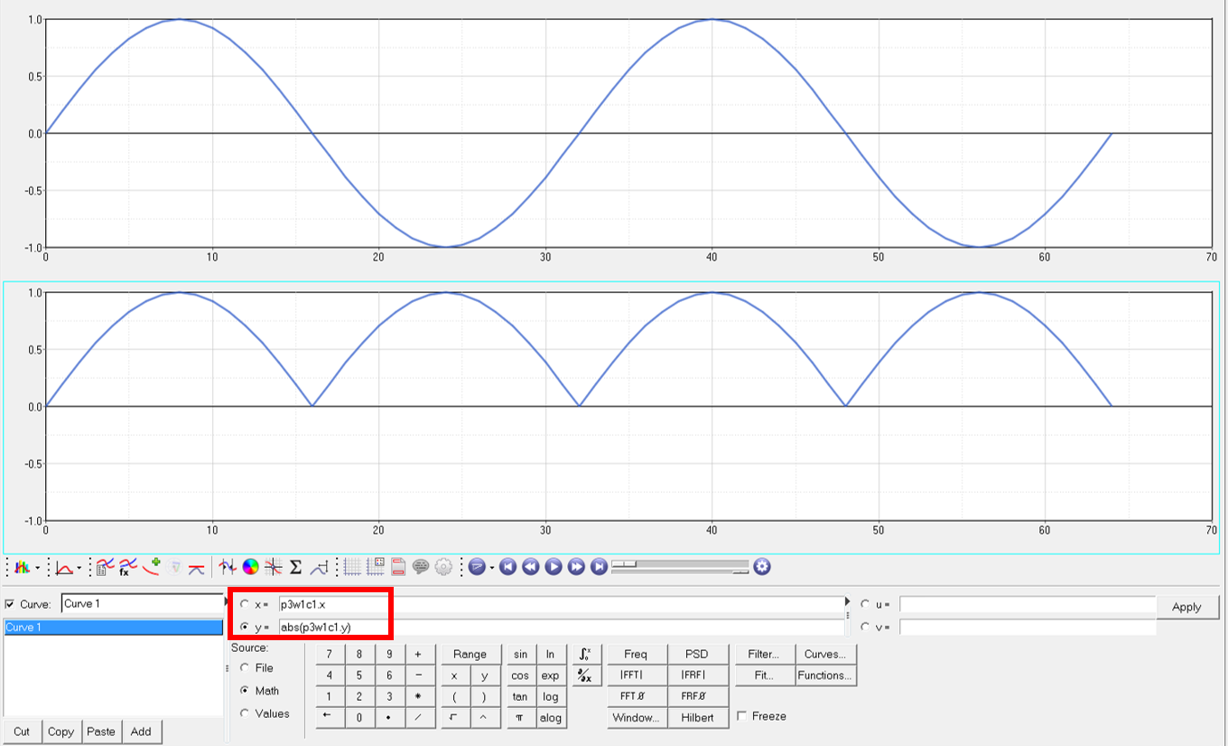Jump to last animation frame
Image resolution: width=1228 pixels, height=746 pixels.
click(598, 567)
